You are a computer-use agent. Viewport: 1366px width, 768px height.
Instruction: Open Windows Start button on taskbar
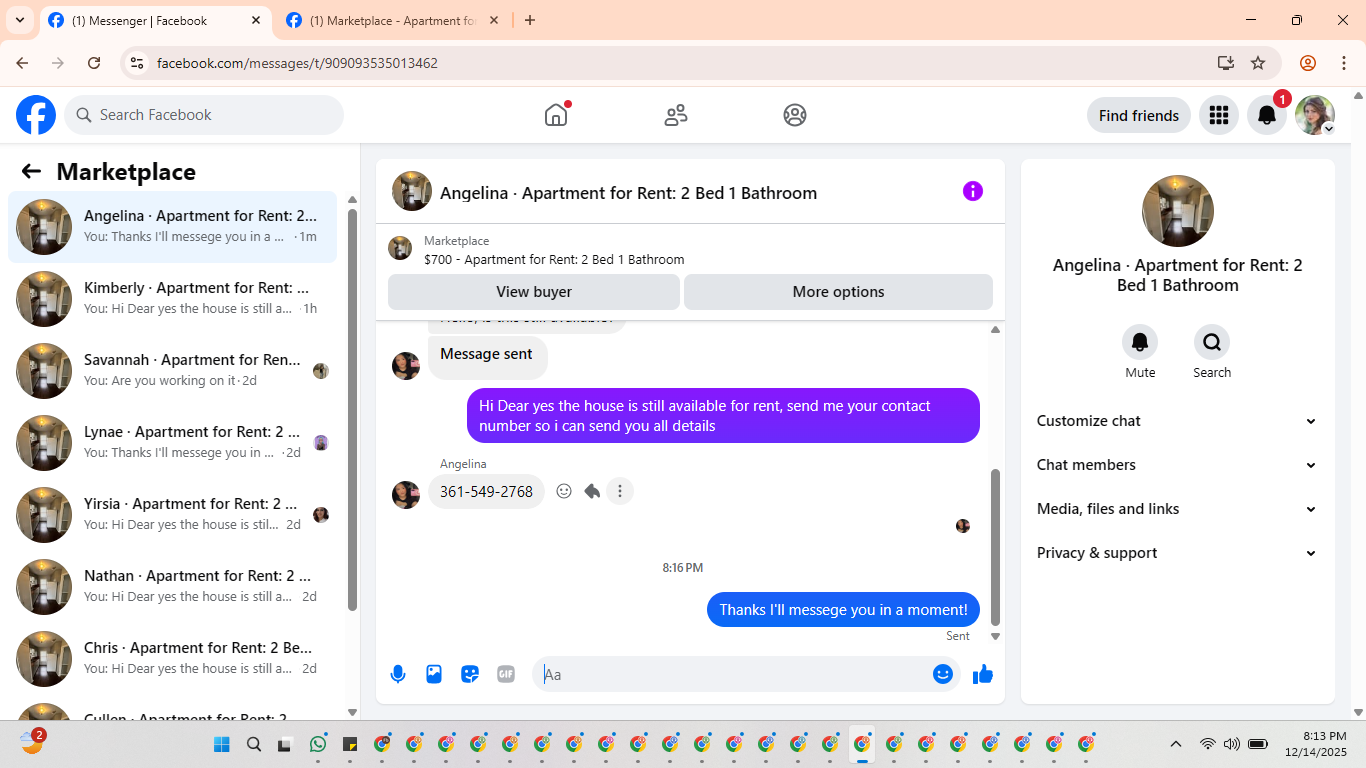point(221,744)
